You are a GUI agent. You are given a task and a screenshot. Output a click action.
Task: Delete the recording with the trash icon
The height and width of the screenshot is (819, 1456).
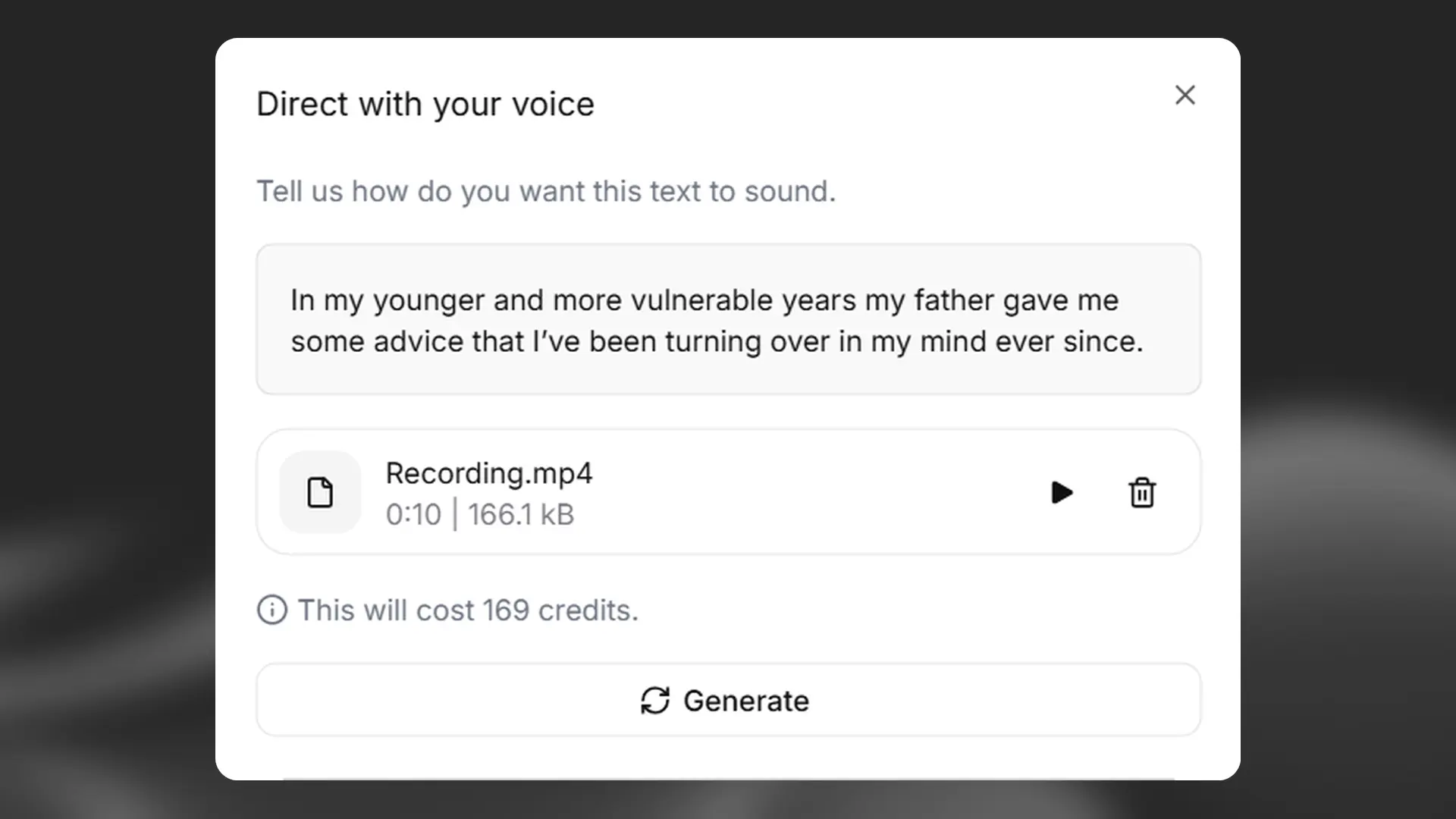pyautogui.click(x=1142, y=493)
